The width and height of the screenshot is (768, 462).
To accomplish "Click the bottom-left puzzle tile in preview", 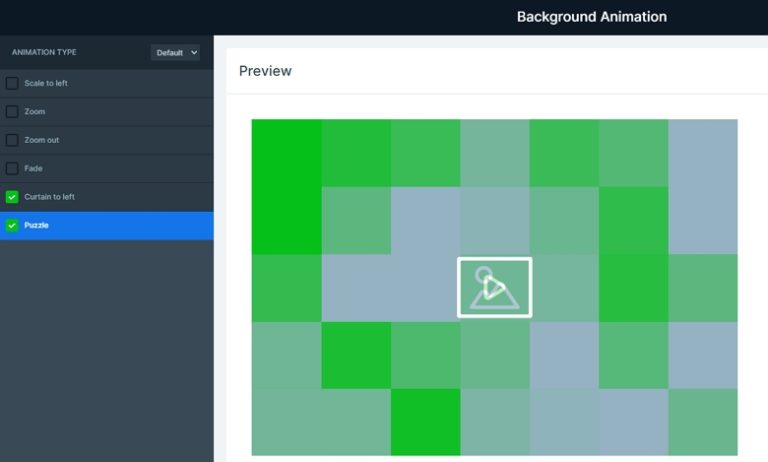I will 286,421.
